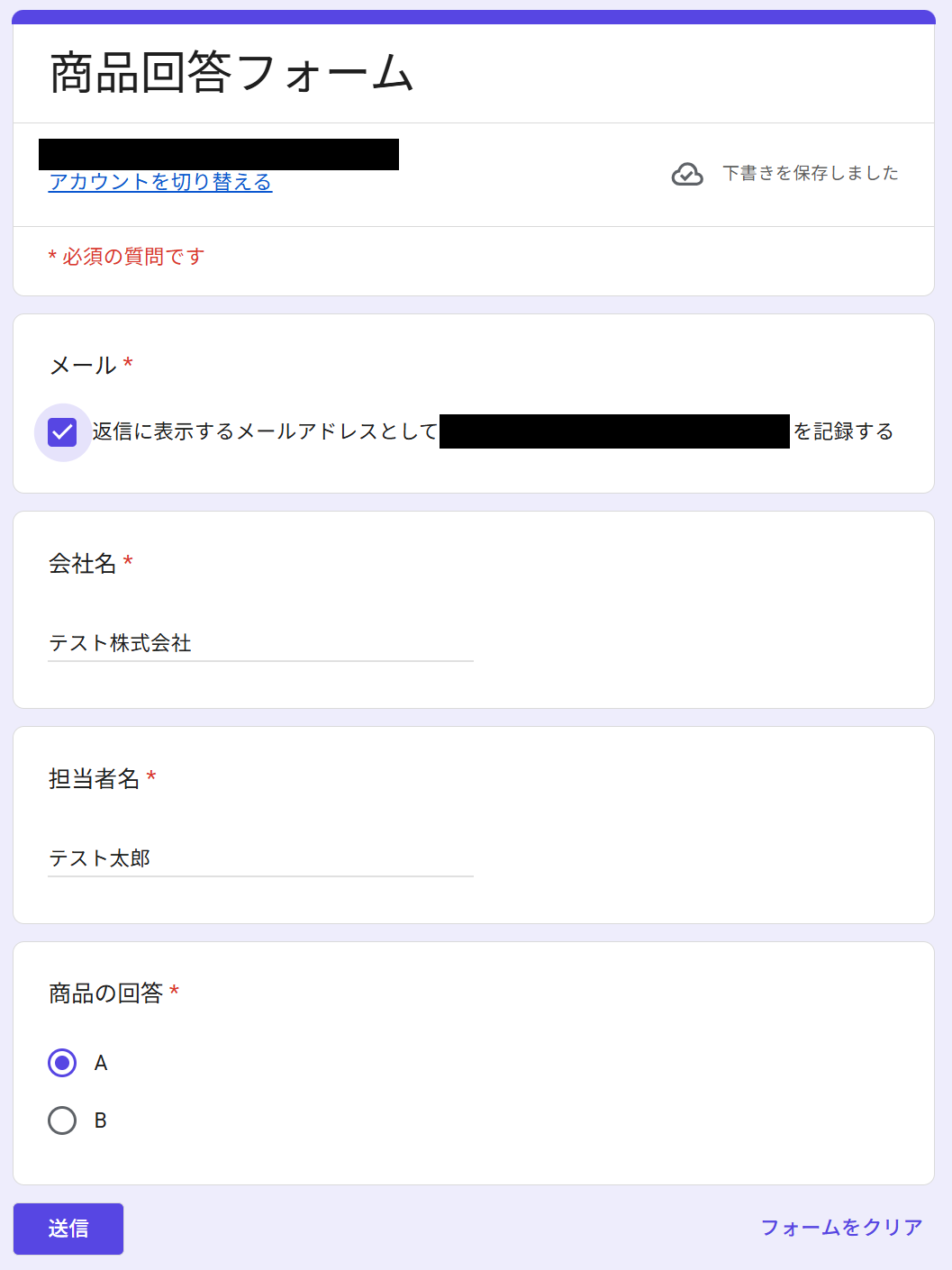952x1270 pixels.
Task: Click the 会社名 question label
Action: click(83, 564)
